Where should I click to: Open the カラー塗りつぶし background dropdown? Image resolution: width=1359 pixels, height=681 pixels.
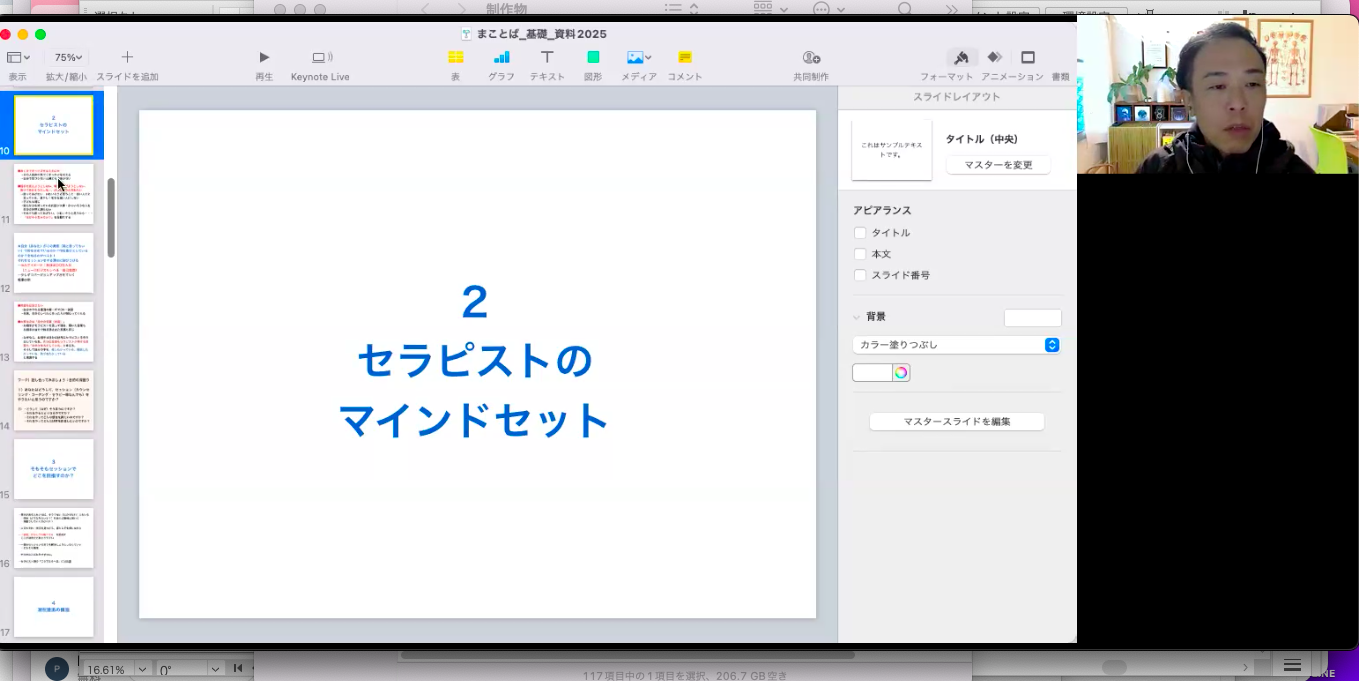tap(955, 345)
